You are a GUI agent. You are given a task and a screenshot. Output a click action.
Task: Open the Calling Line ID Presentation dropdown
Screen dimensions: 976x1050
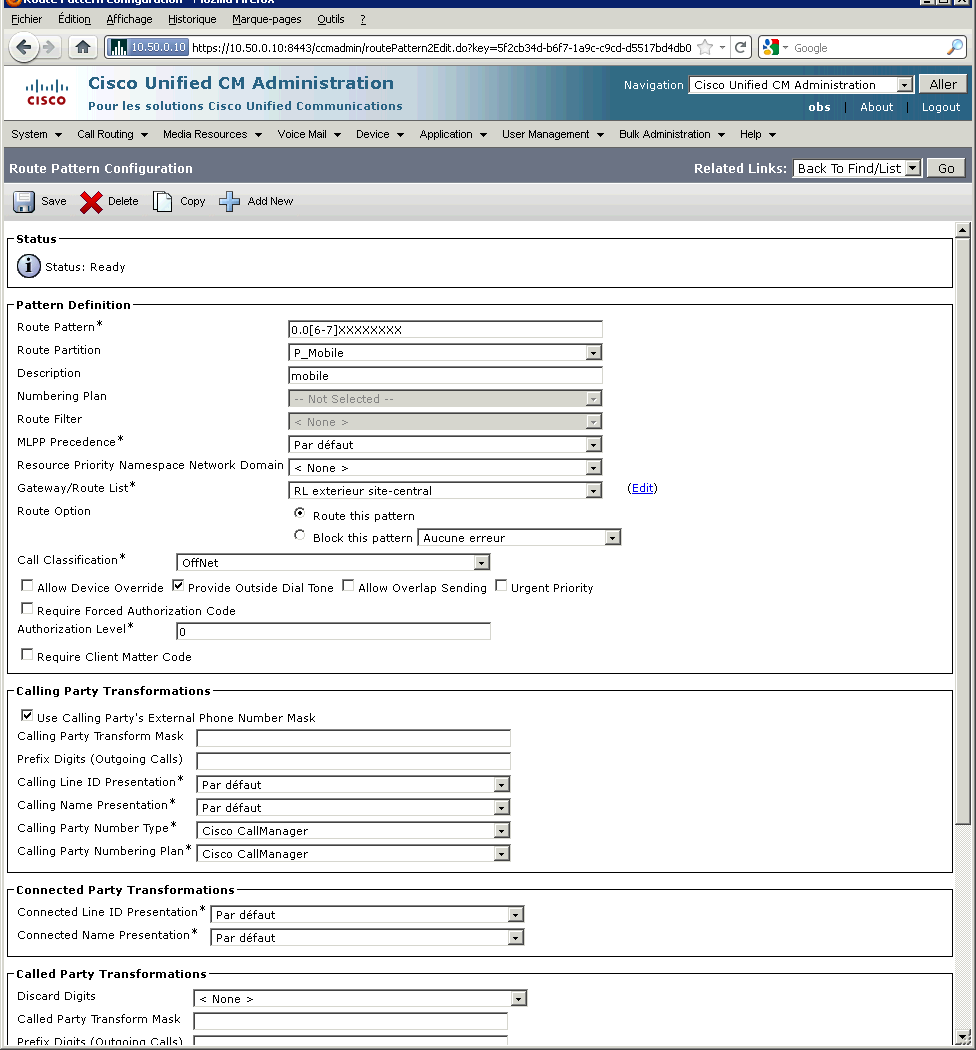tap(353, 785)
